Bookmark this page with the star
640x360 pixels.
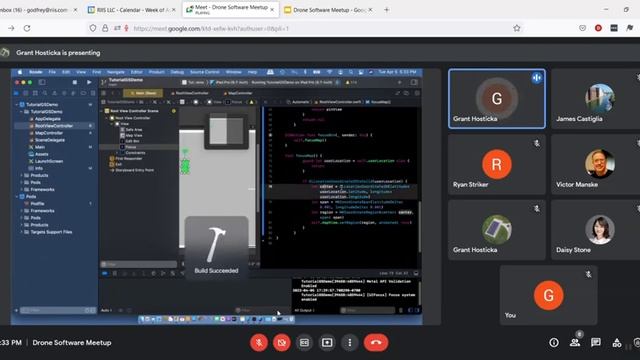click(x=517, y=28)
